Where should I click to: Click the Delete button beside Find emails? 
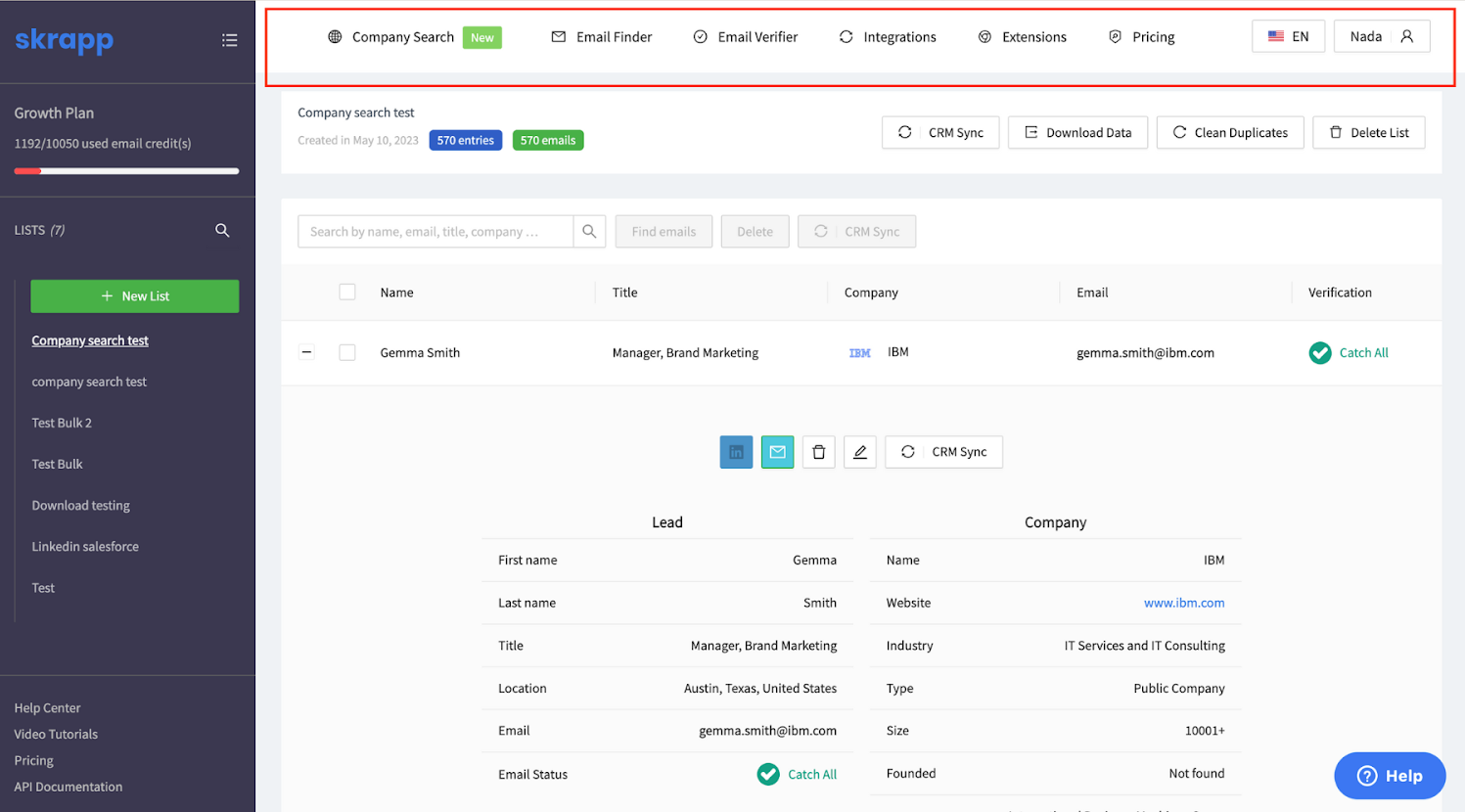(x=755, y=232)
